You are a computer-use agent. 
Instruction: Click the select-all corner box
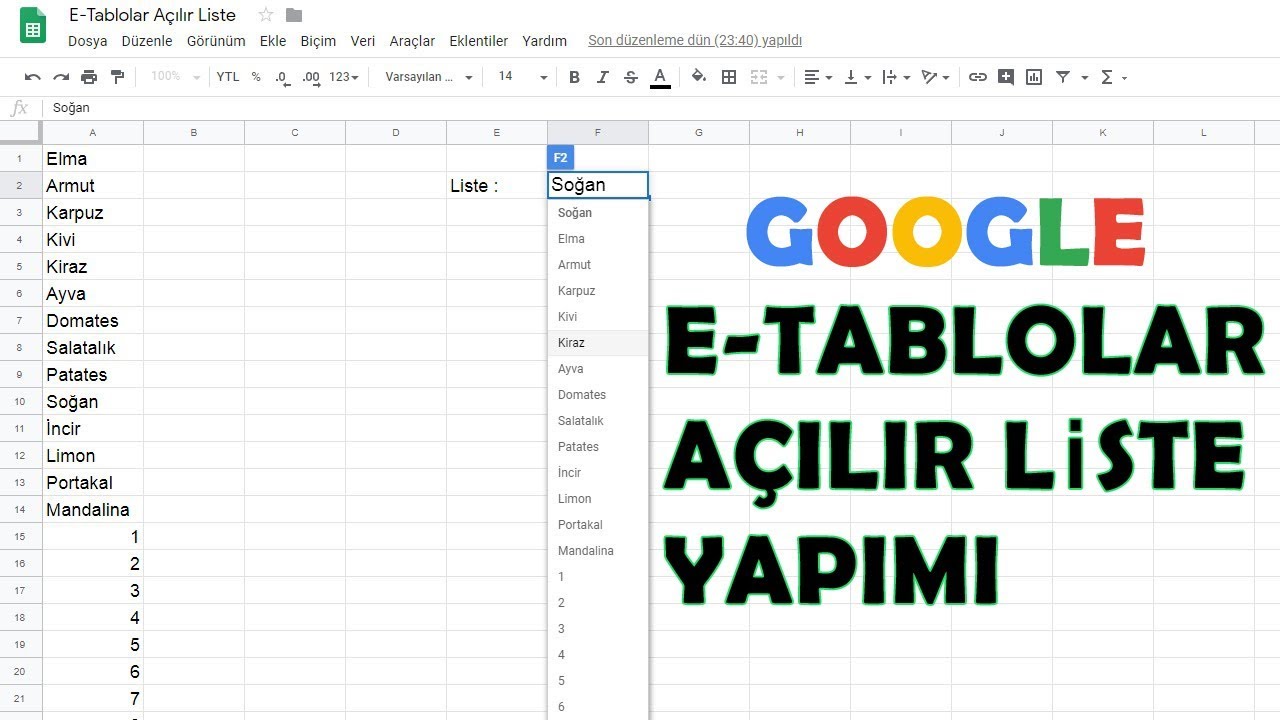[20, 133]
